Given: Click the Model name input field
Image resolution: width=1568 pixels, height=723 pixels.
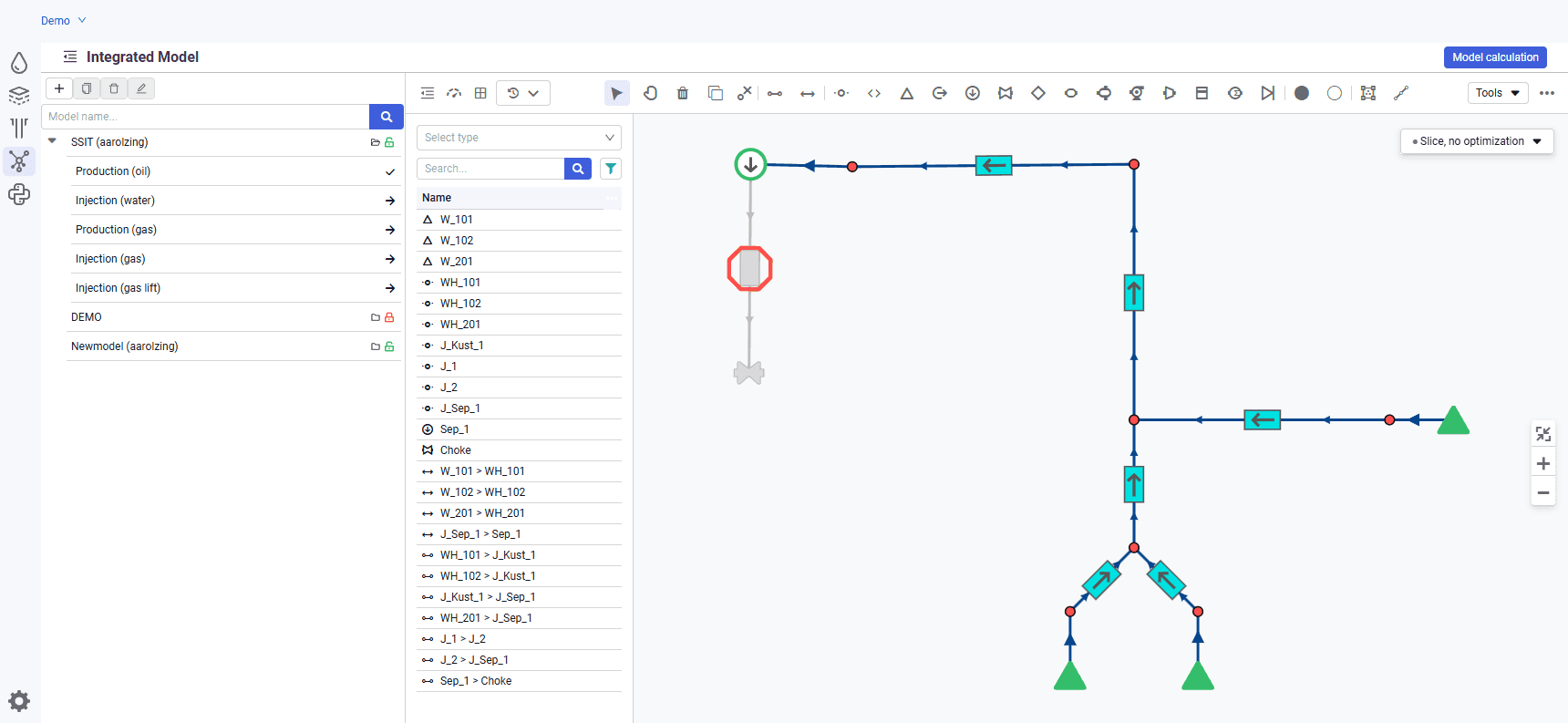Looking at the screenshot, I should coord(205,117).
